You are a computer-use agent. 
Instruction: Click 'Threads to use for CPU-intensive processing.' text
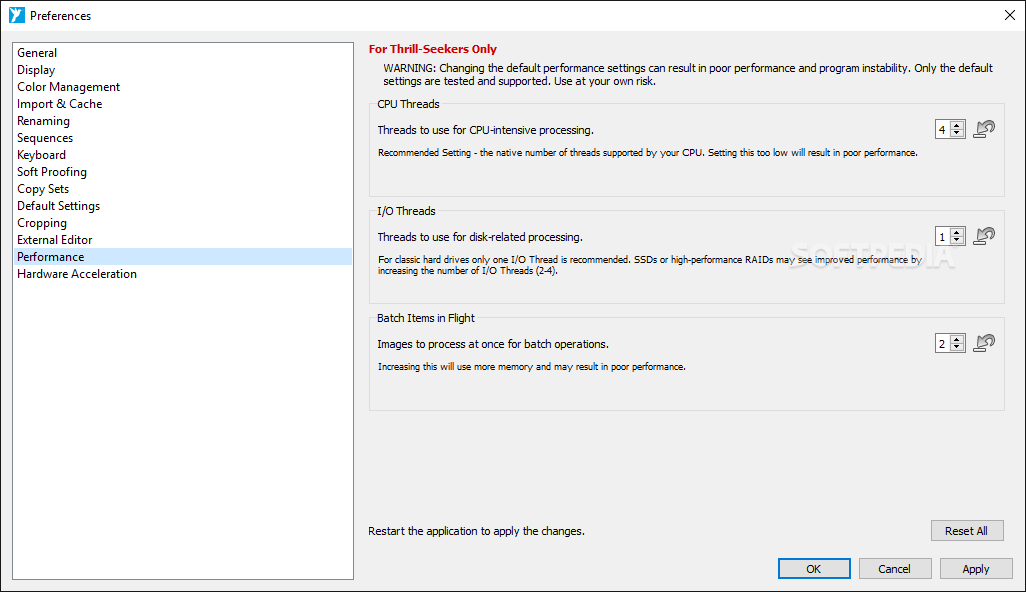click(486, 130)
